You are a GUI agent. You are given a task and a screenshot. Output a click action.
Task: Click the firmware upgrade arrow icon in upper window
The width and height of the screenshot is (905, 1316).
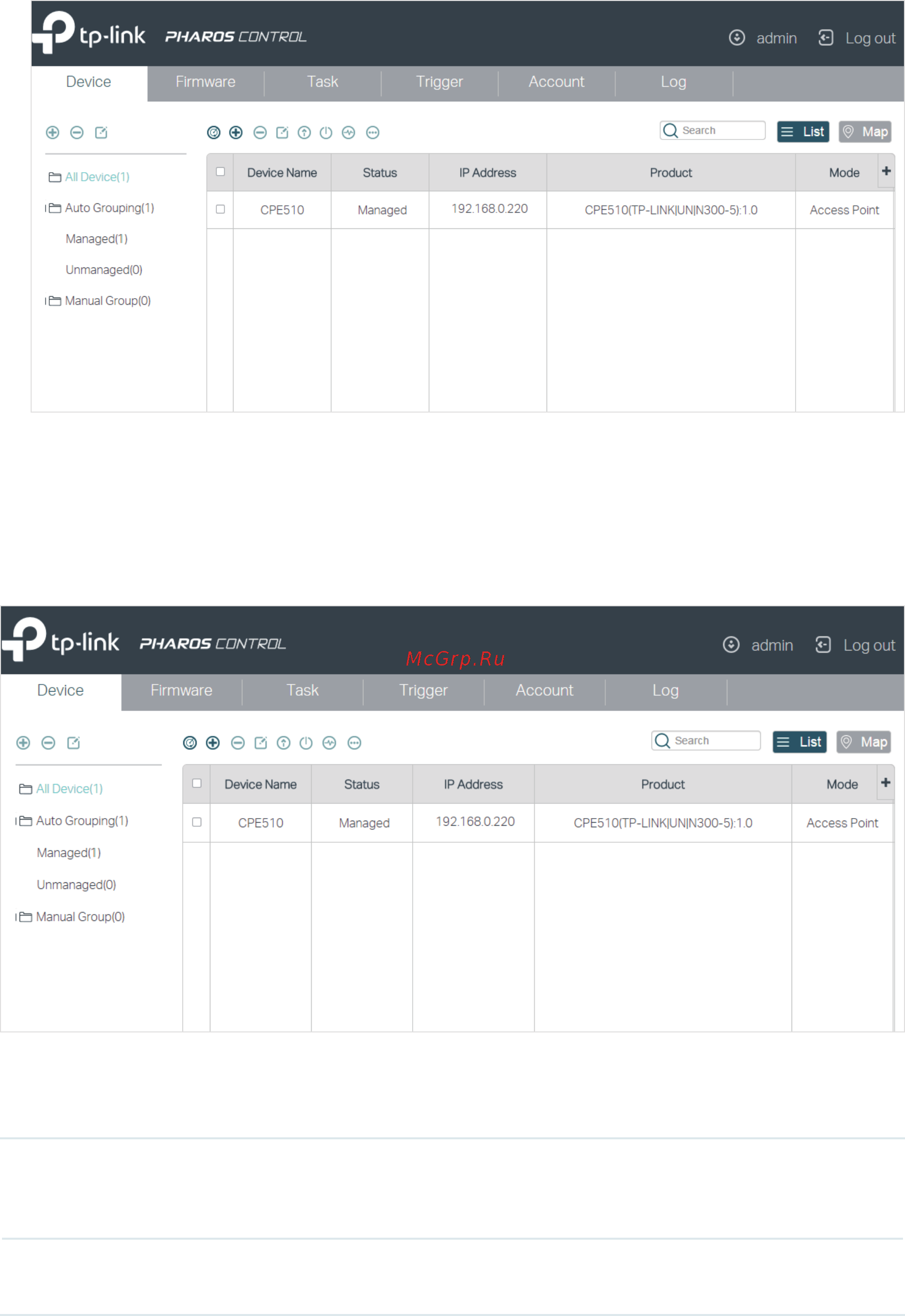(x=305, y=133)
